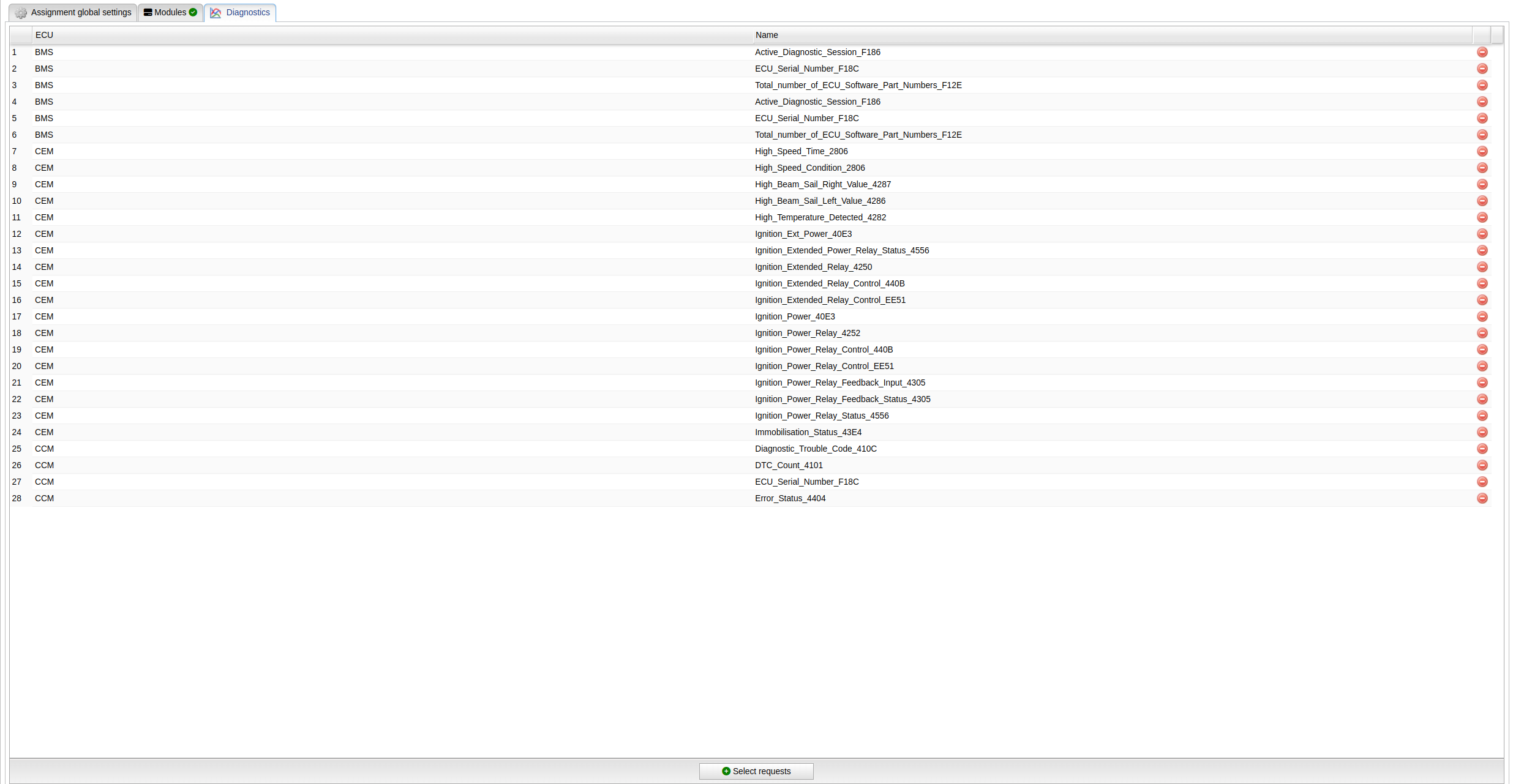Viewport: 1513px width, 784px height.
Task: Switch to the Modules tab
Action: click(170, 12)
